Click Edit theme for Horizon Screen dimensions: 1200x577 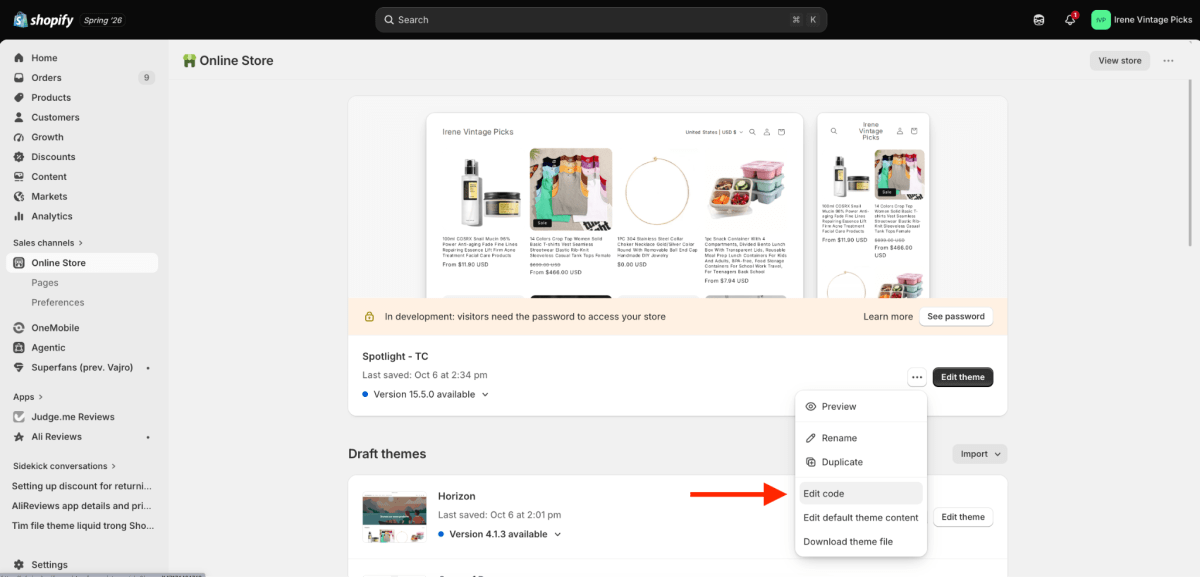[x=964, y=517]
